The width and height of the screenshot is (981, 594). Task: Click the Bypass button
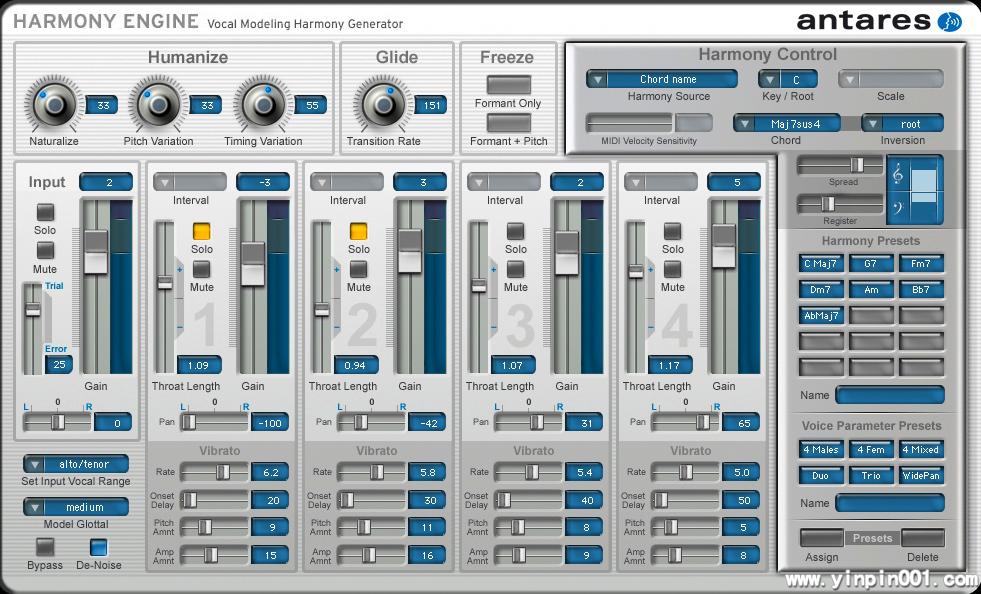45,547
